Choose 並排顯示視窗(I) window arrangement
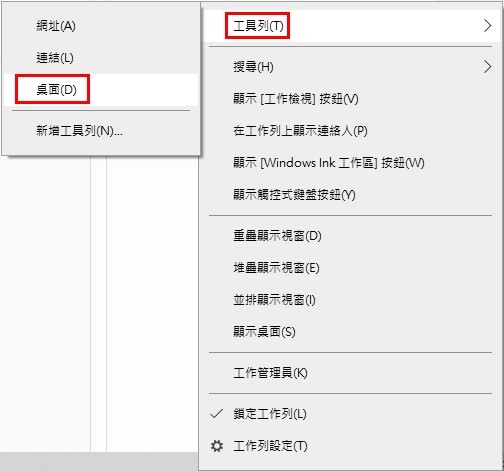This screenshot has height=471, width=504. click(351, 300)
